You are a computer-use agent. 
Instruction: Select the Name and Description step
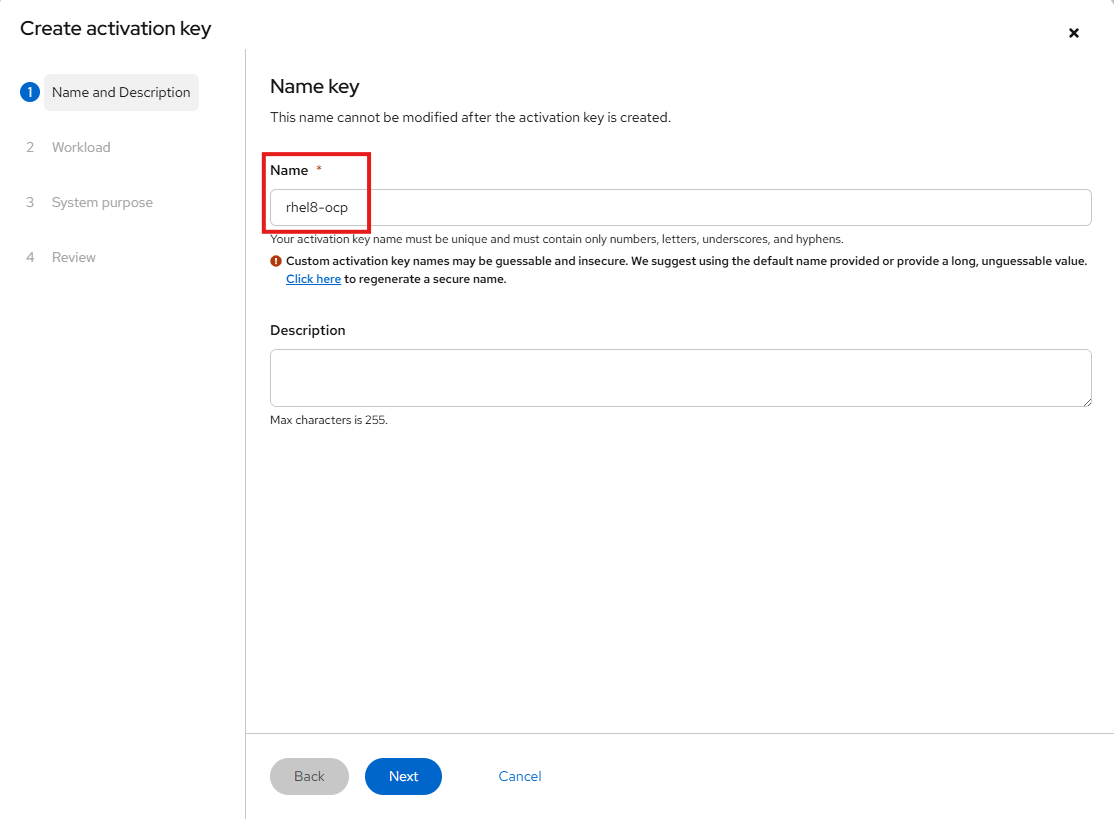pyautogui.click(x=121, y=92)
